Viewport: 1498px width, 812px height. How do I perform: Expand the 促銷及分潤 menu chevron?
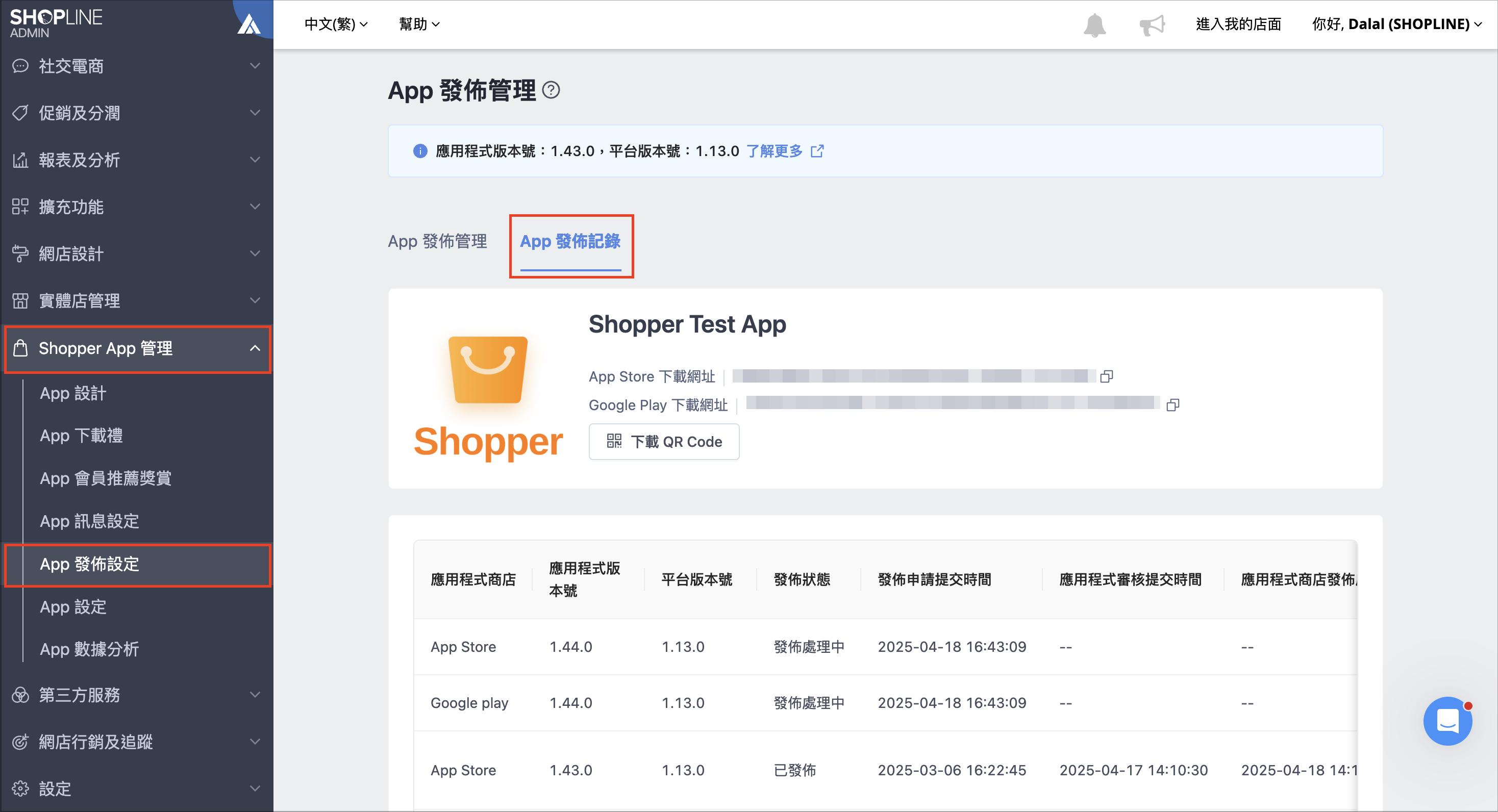[255, 113]
